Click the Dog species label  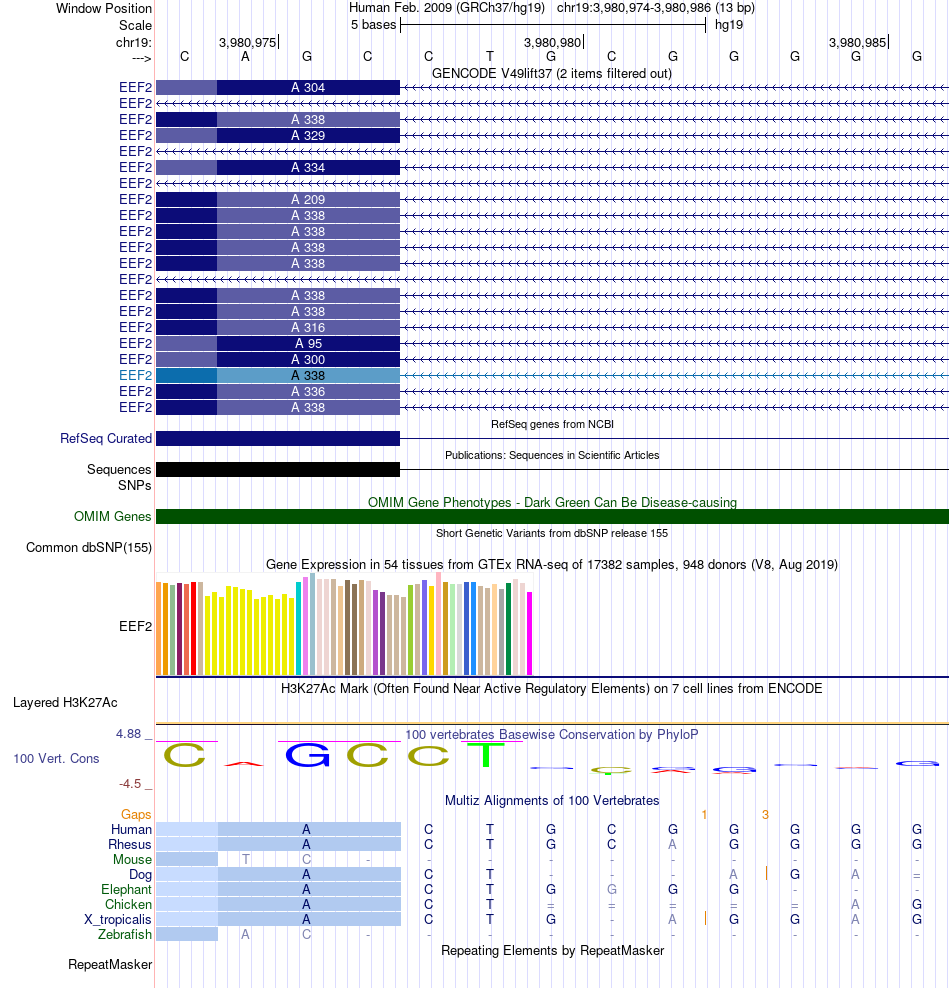pos(140,875)
